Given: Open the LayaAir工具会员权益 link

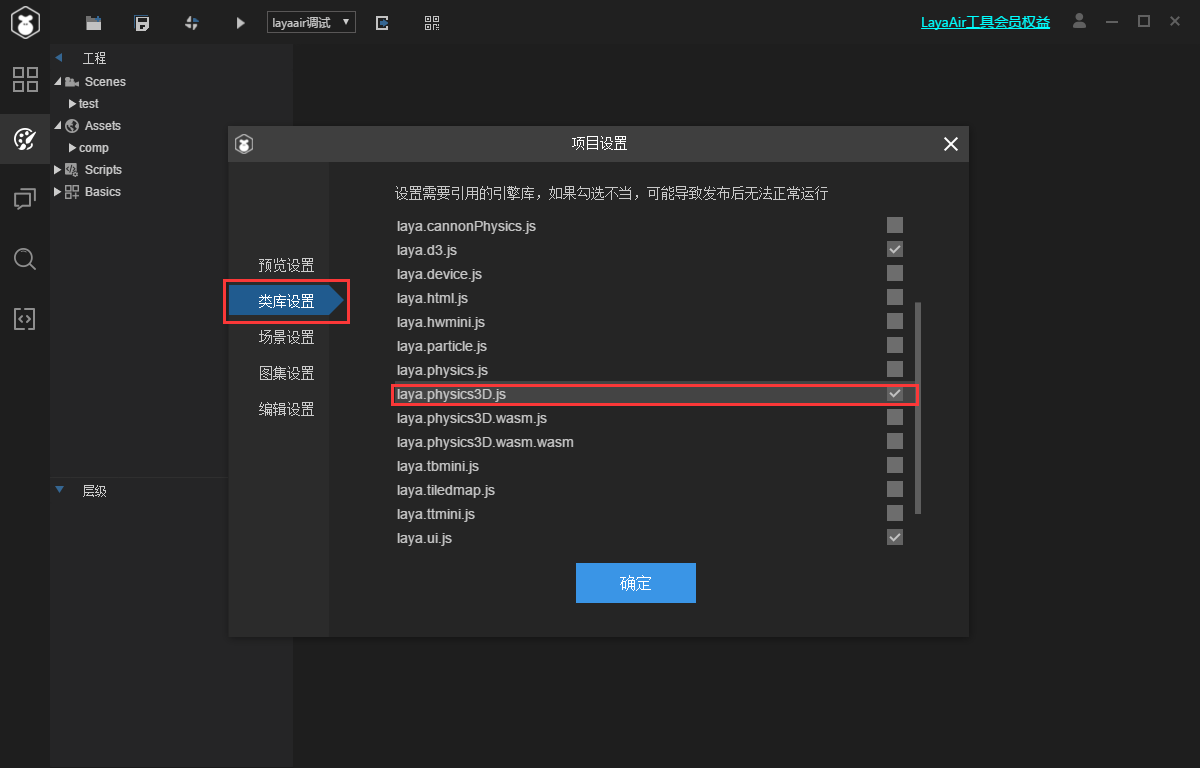Looking at the screenshot, I should click(985, 21).
